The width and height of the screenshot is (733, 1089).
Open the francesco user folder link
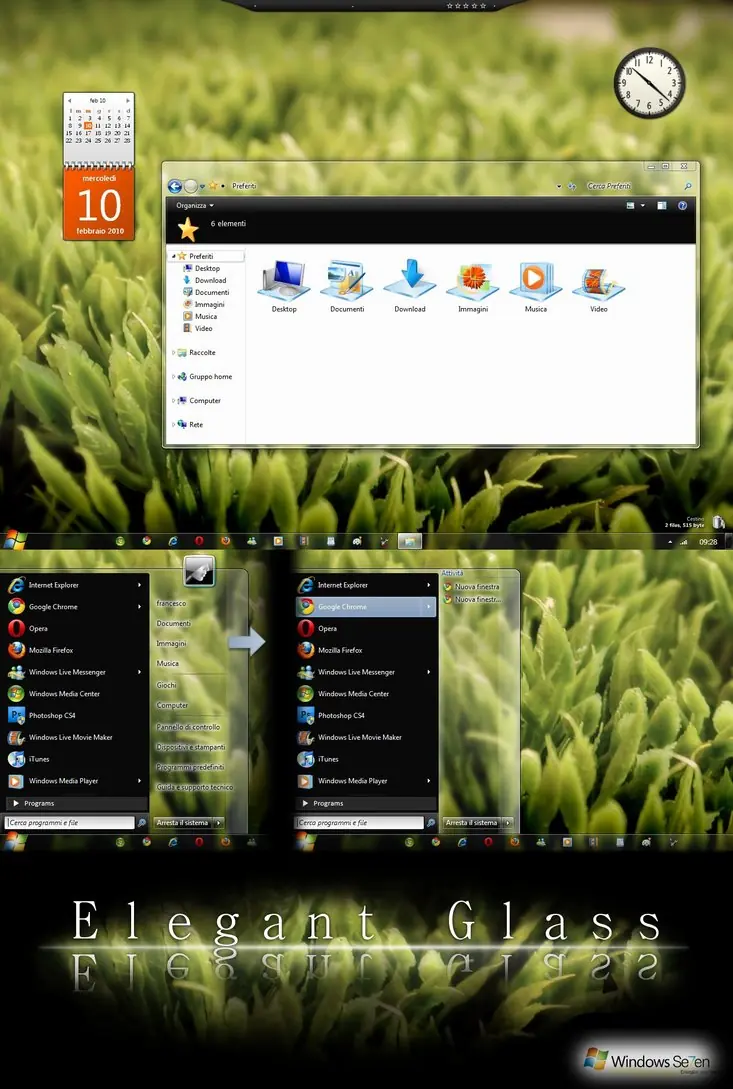point(171,604)
